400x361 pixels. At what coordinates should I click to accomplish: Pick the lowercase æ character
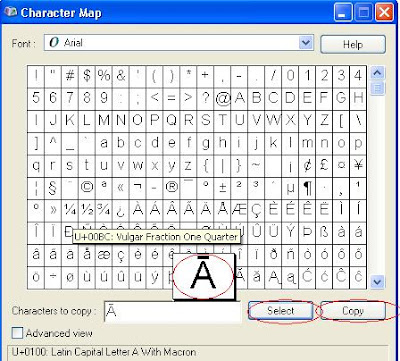point(104,255)
